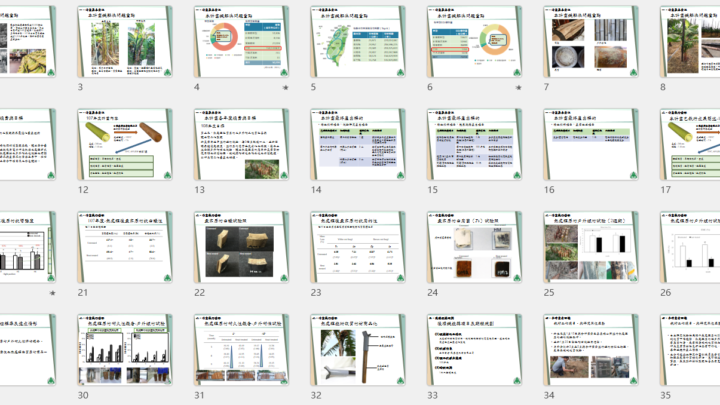The image size is (720, 405).
Task: Click the animation star under slide 6
Action: tap(518, 89)
